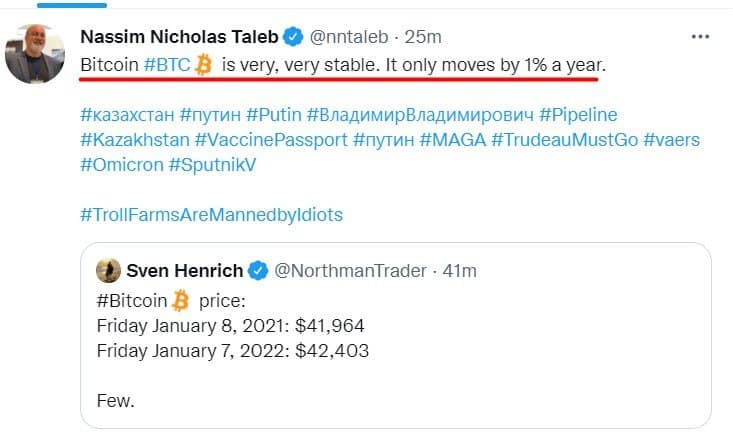Click the Sven Henrich display name

point(185,270)
